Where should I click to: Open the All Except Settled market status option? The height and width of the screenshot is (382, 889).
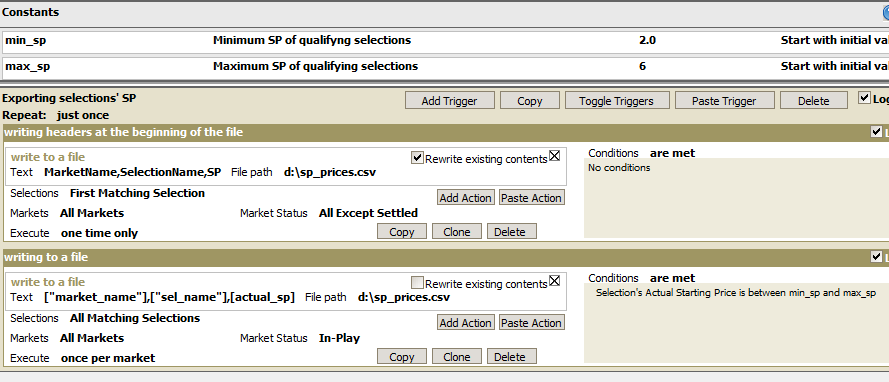click(x=369, y=213)
